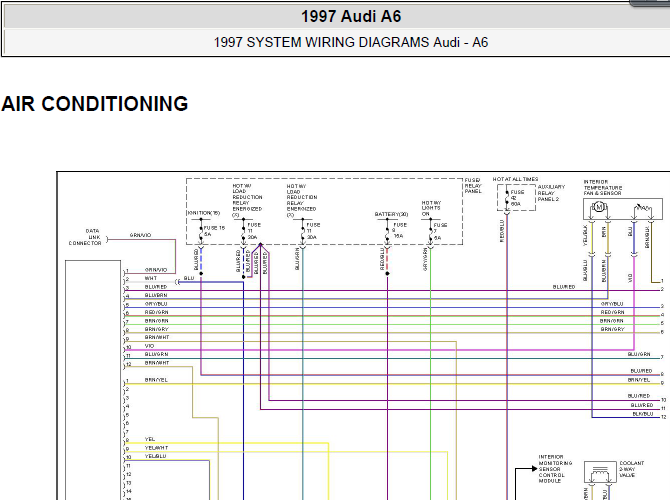
Task: Select the right-side "BLU/GRN" label at pin 7
Action: pyautogui.click(x=639, y=354)
